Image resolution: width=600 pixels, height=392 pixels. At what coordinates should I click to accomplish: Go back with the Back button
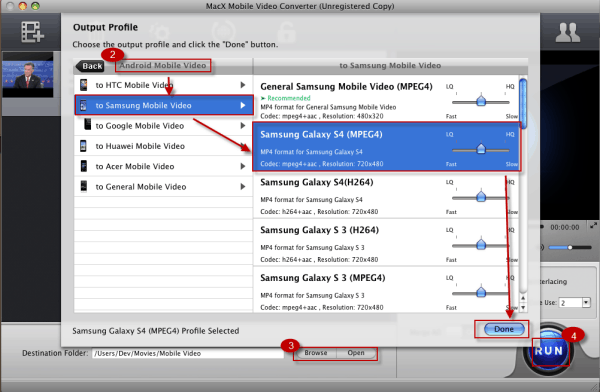pos(90,66)
